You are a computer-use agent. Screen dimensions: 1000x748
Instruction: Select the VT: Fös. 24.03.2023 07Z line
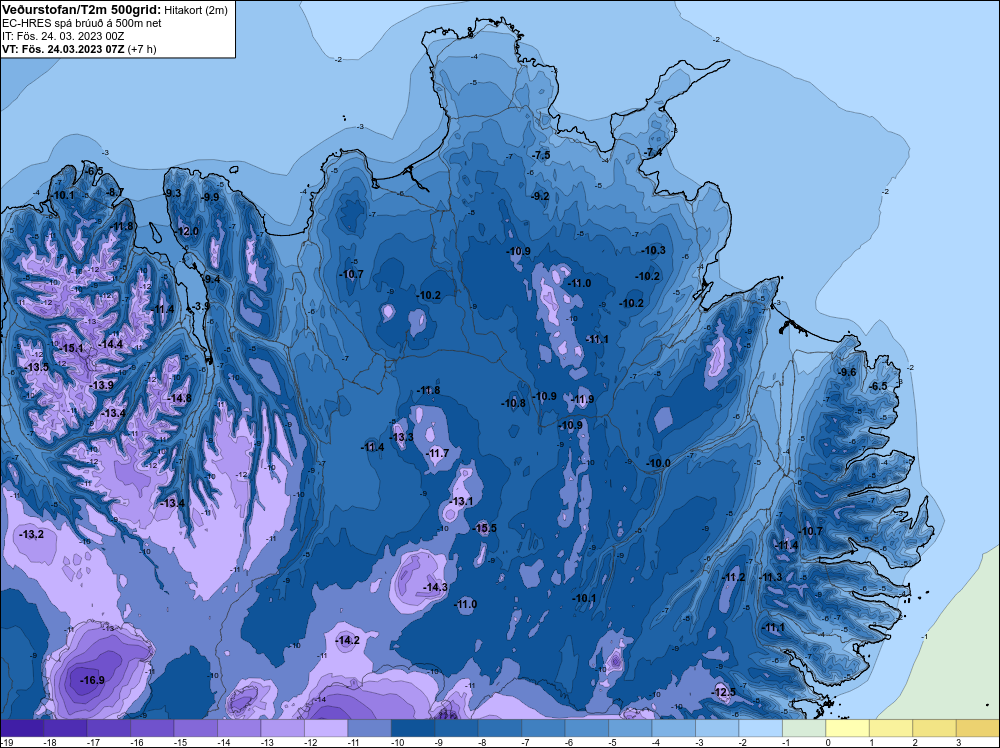(x=79, y=48)
